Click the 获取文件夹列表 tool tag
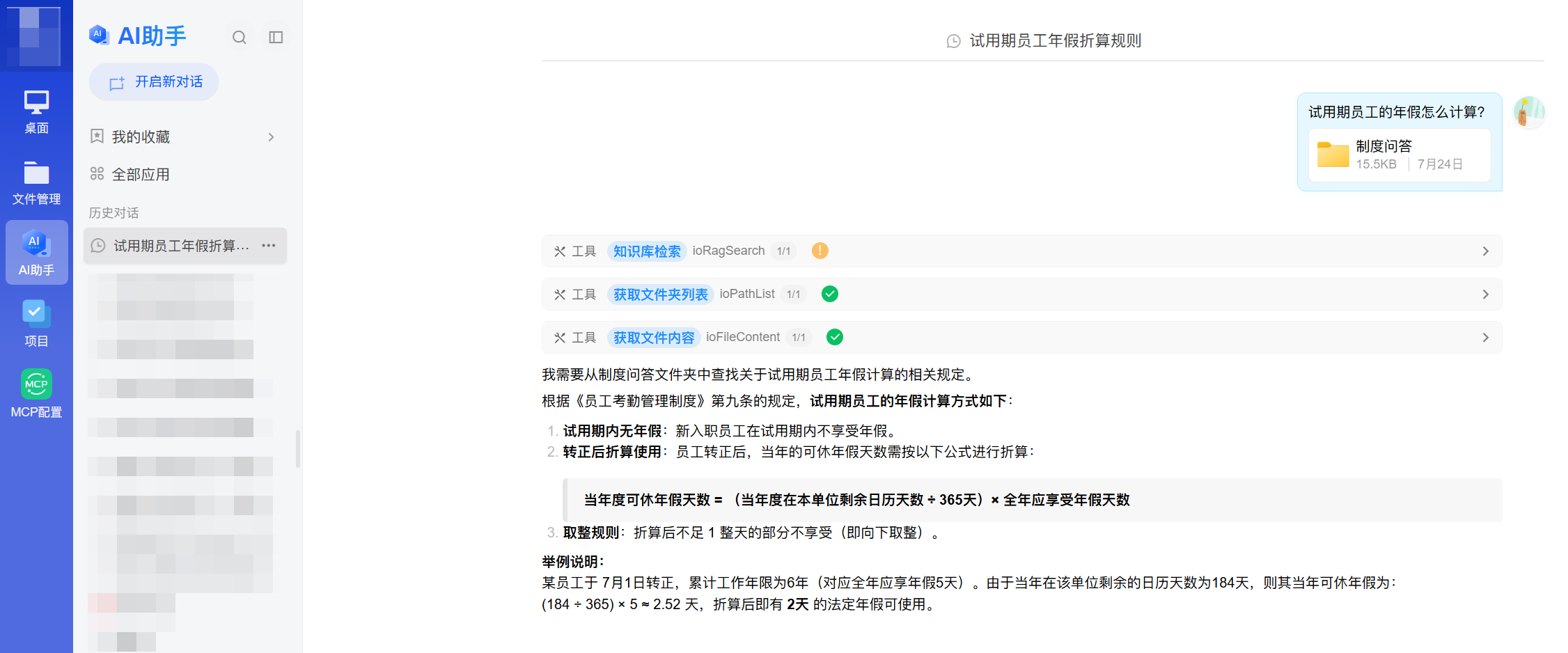The height and width of the screenshot is (653, 1568). (x=660, y=294)
